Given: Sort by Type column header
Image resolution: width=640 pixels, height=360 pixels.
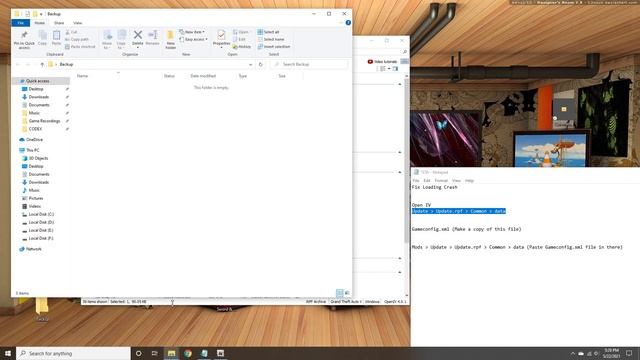Looking at the screenshot, I should coord(243,76).
